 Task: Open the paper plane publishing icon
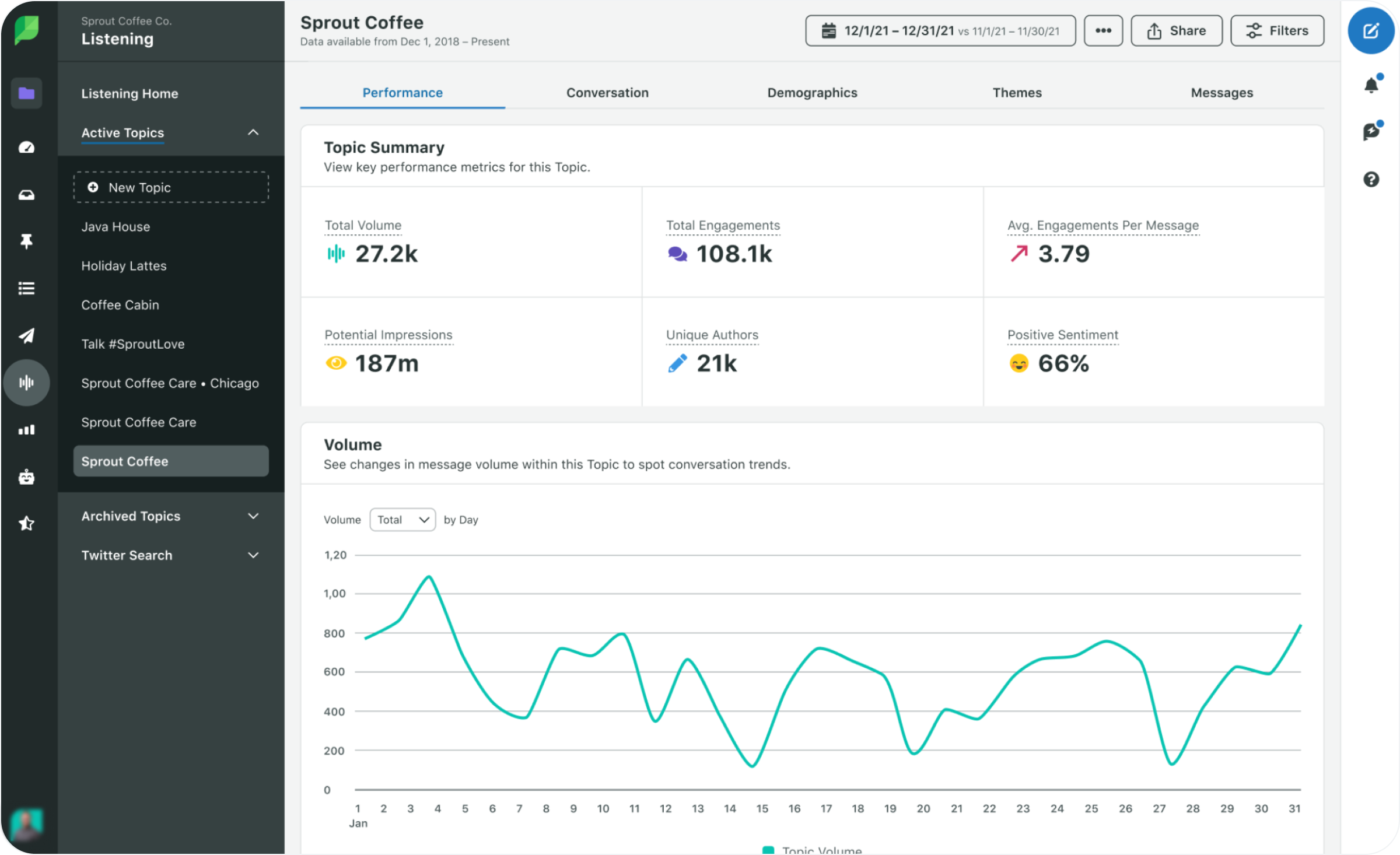tap(26, 335)
